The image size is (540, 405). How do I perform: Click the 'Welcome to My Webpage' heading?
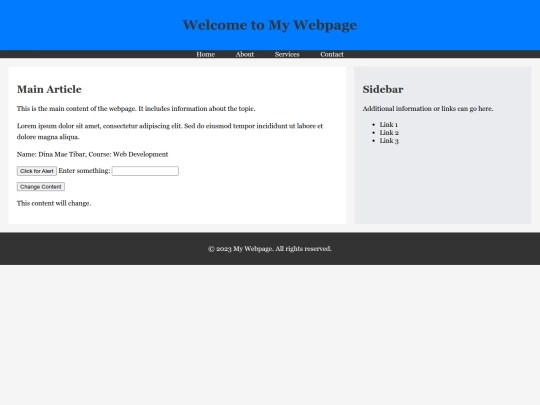(270, 25)
